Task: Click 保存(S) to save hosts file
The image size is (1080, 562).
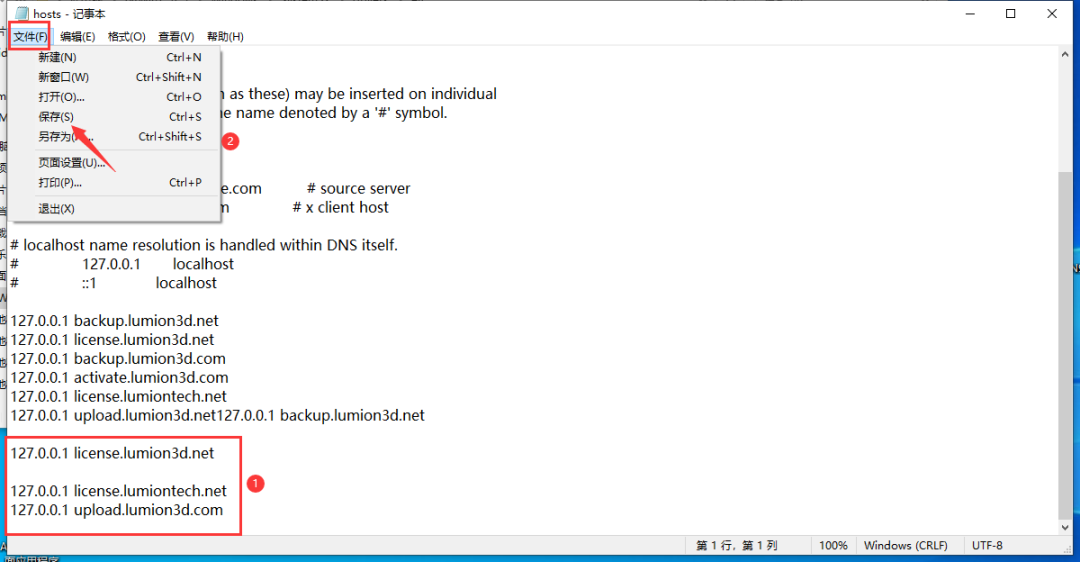Action: tap(56, 117)
